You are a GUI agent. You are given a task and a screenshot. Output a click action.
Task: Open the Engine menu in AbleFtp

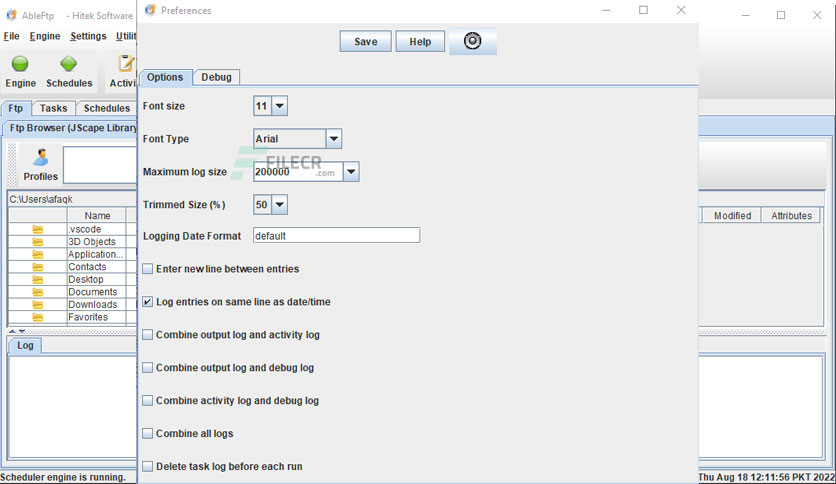point(45,36)
